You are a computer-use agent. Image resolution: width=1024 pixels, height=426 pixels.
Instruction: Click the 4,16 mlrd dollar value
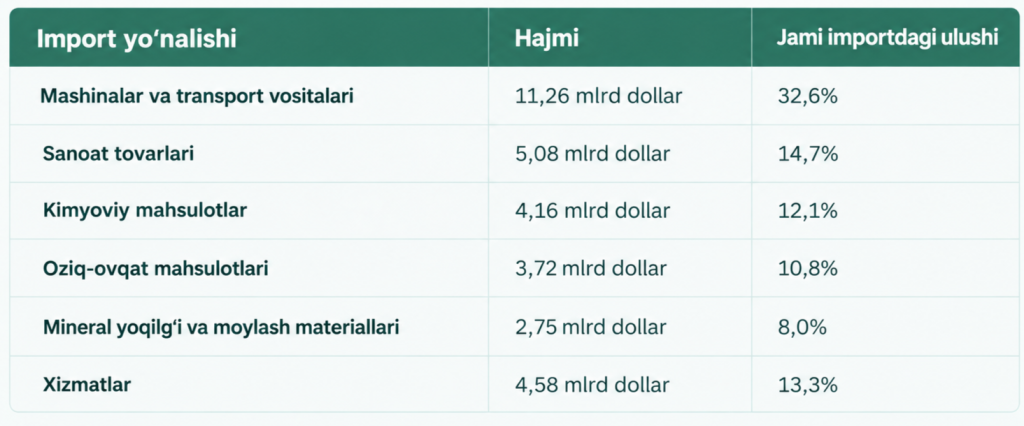[592, 211]
